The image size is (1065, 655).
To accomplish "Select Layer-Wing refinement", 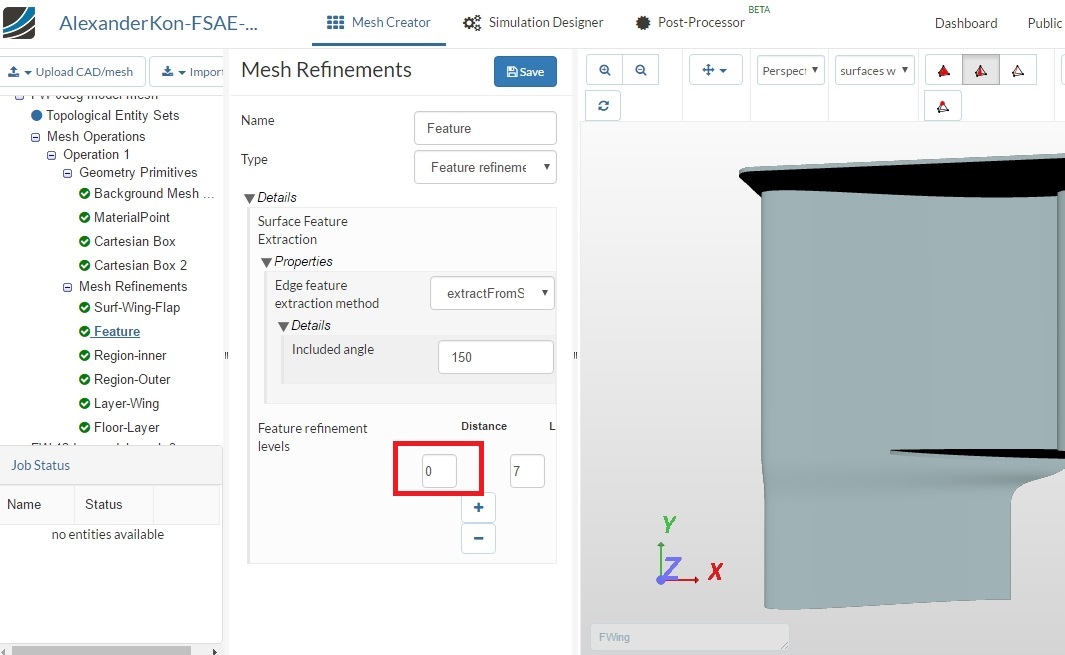I will pyautogui.click(x=126, y=404).
